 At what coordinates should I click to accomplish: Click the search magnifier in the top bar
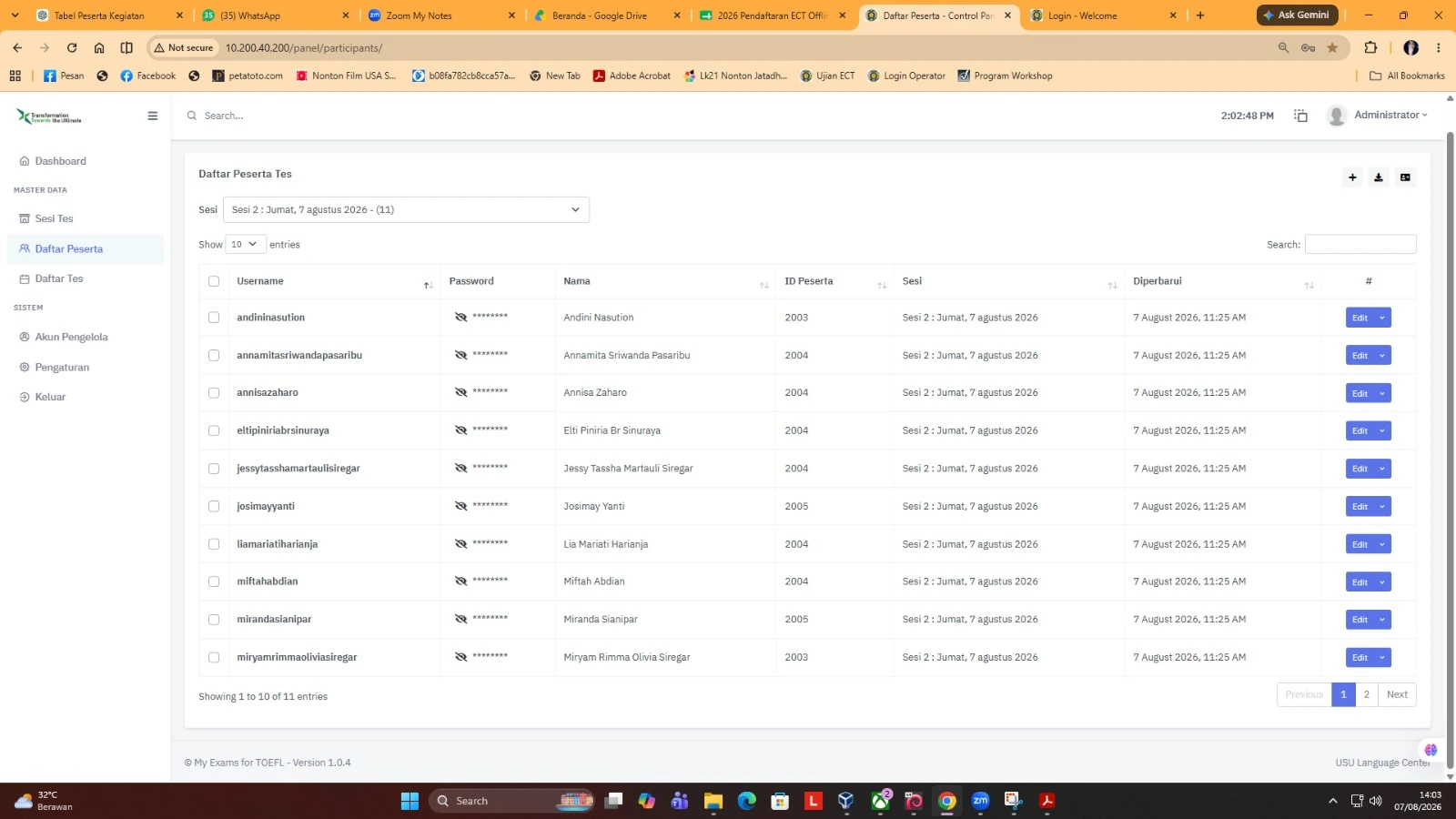[192, 116]
